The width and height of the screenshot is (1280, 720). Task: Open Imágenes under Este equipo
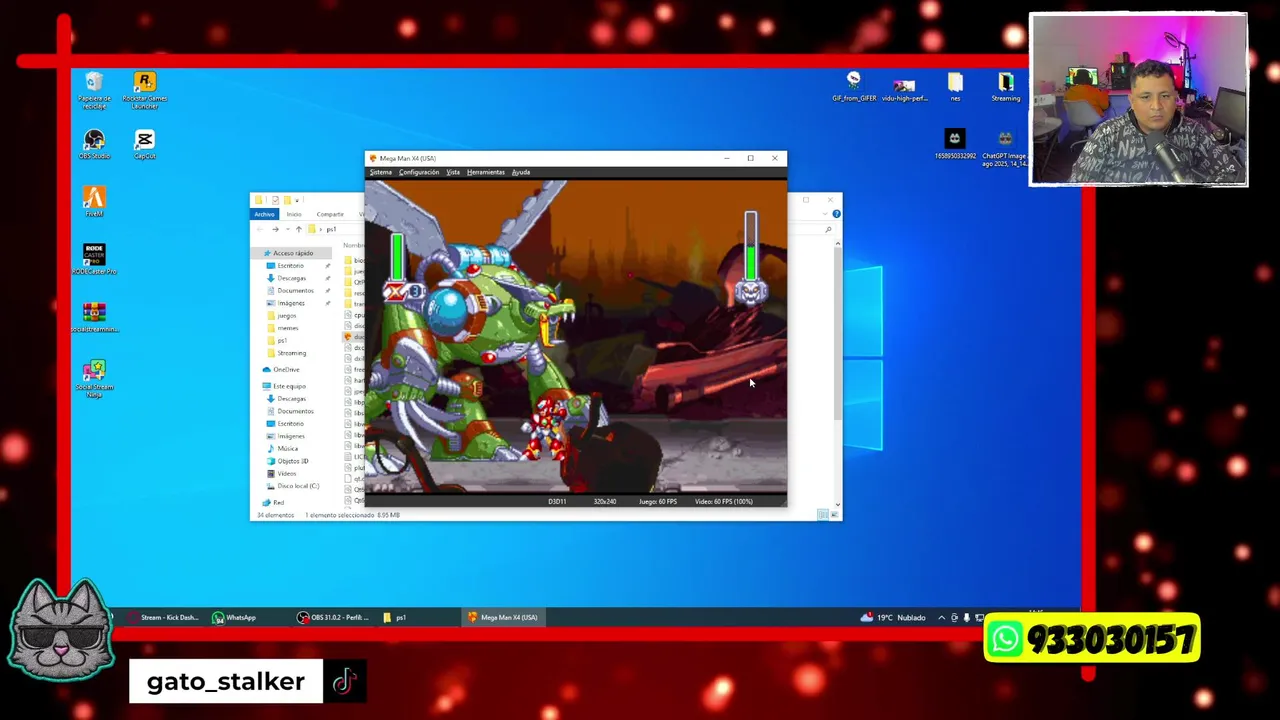click(291, 436)
